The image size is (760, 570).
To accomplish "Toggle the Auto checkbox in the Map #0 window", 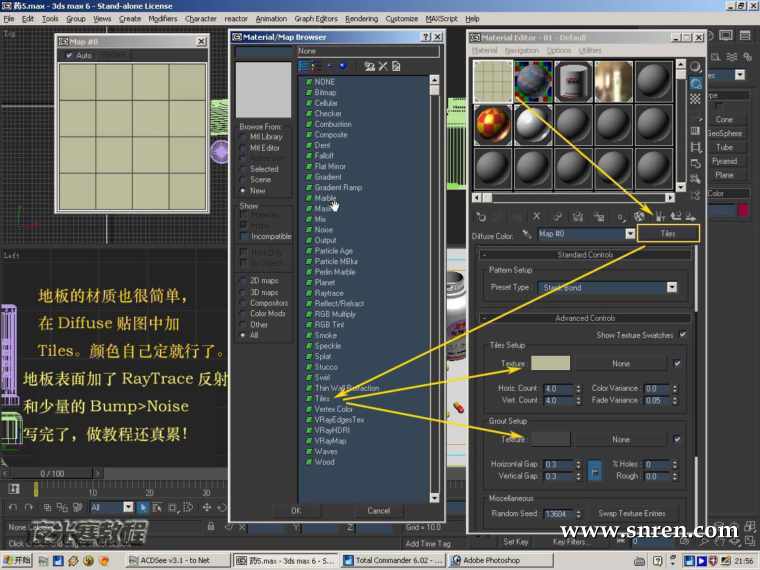I will click(x=69, y=56).
